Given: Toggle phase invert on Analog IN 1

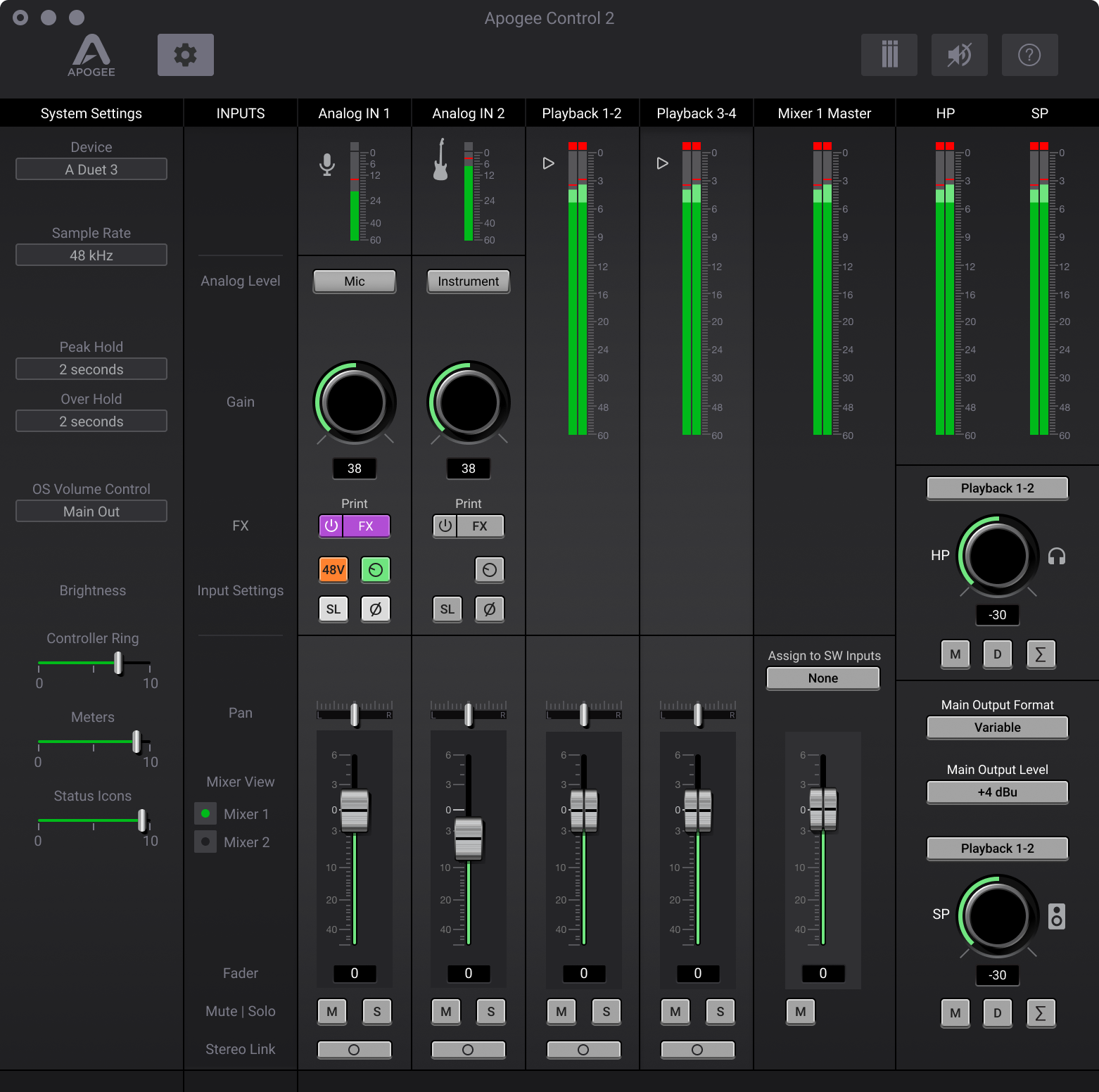Looking at the screenshot, I should [376, 609].
